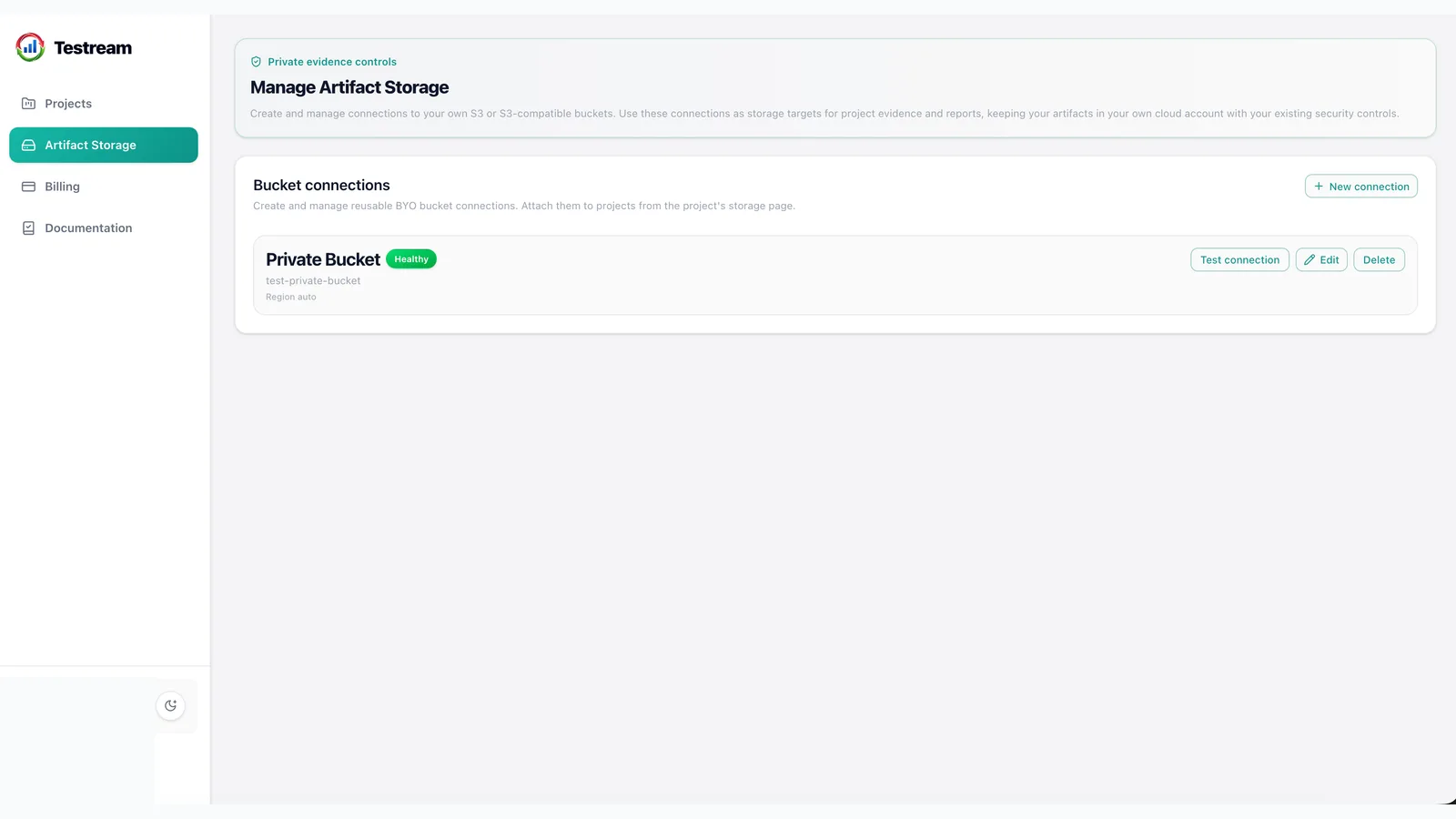
Task: Click the Artifact Storage drive icon
Action: (x=28, y=146)
